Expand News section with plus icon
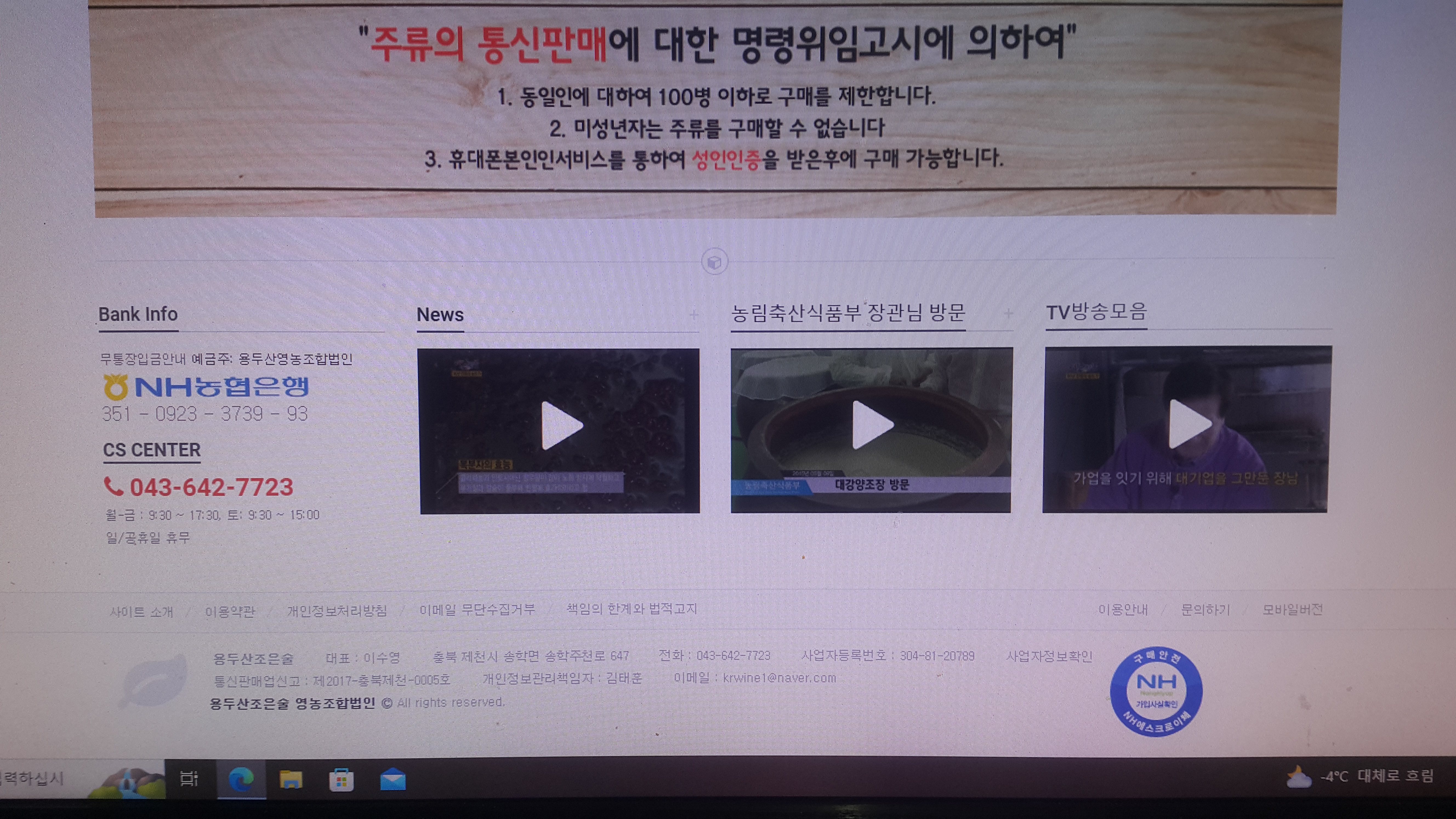Viewport: 1456px width, 819px height. pos(693,314)
